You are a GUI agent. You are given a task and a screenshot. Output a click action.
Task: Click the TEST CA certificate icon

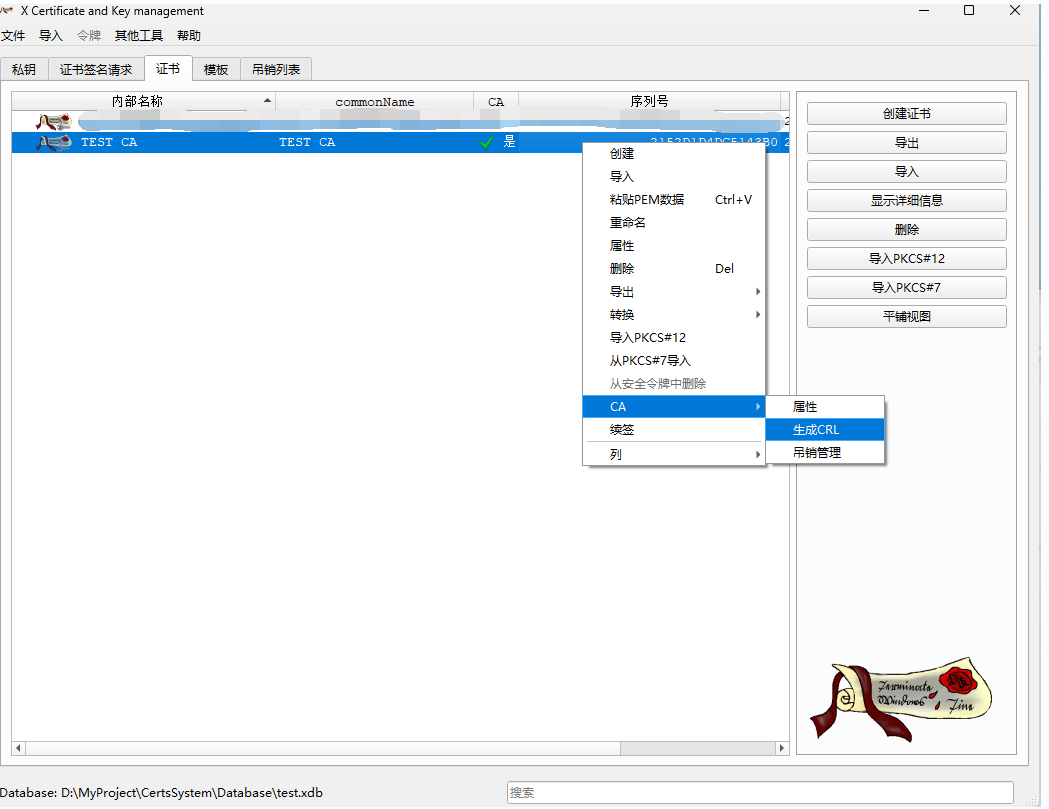point(54,143)
